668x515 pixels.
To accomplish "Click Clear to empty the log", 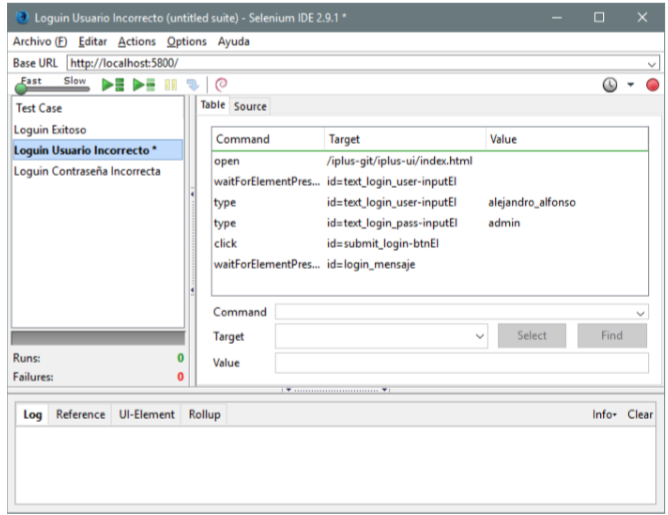I will click(x=639, y=414).
